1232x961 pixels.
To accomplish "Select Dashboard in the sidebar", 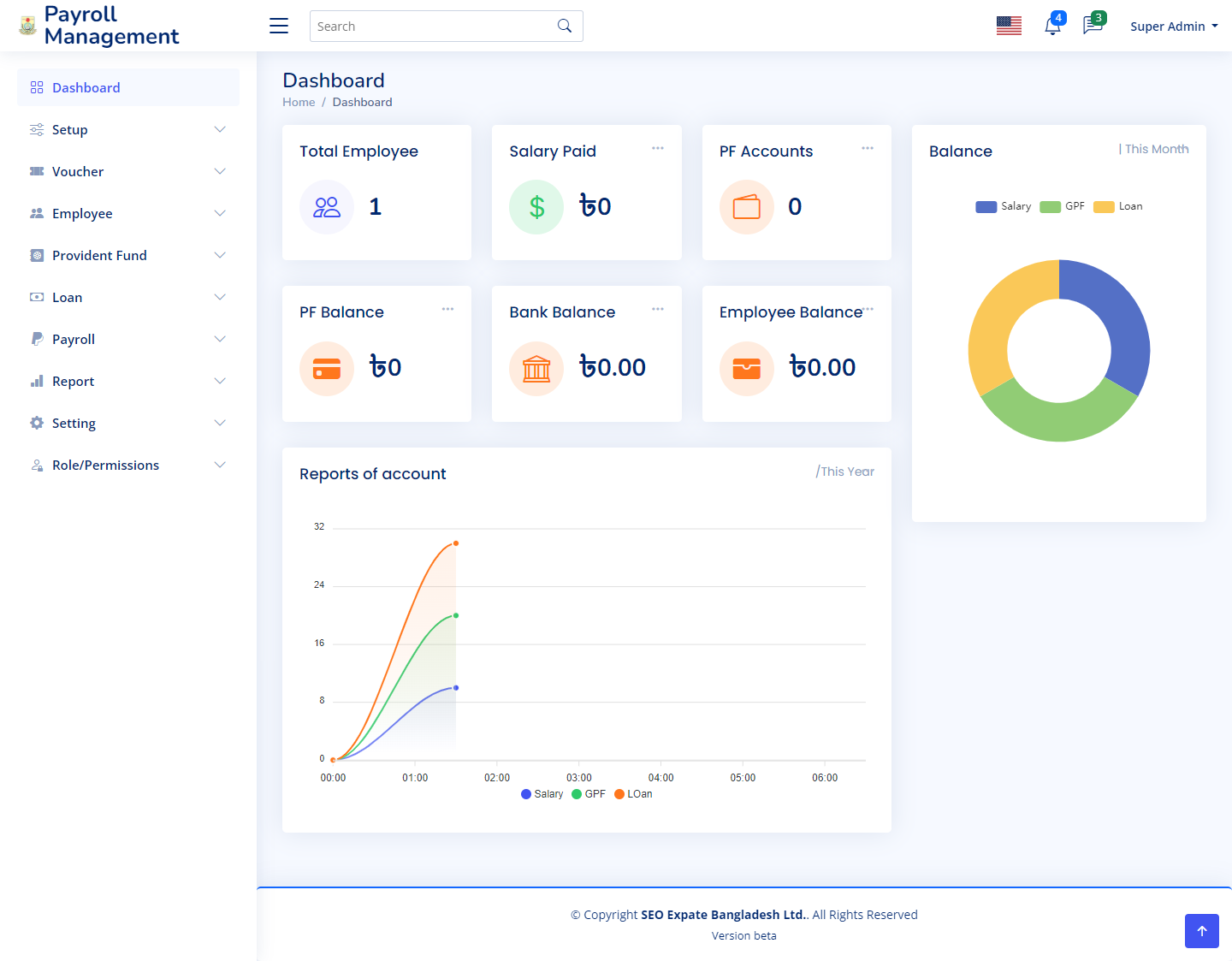I will [128, 87].
